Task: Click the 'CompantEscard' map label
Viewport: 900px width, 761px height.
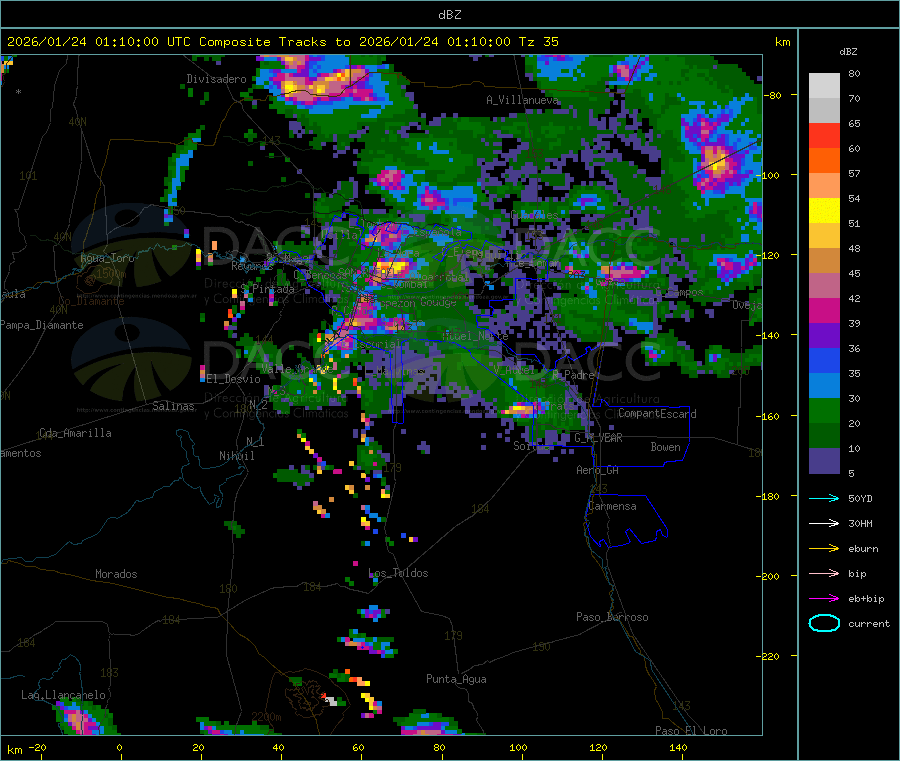Action: click(657, 414)
